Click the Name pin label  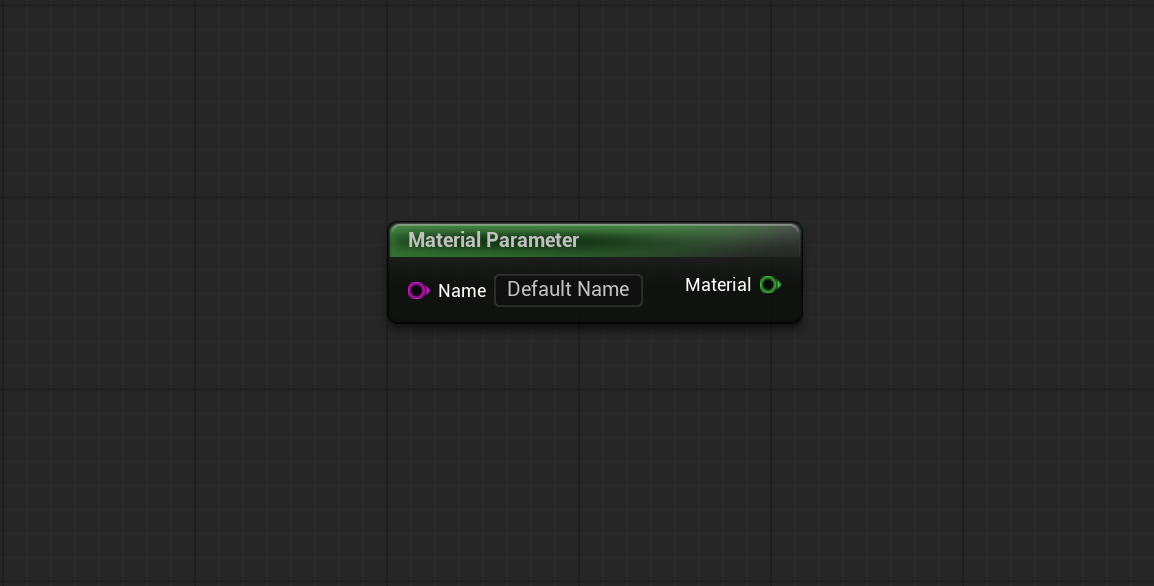click(461, 291)
